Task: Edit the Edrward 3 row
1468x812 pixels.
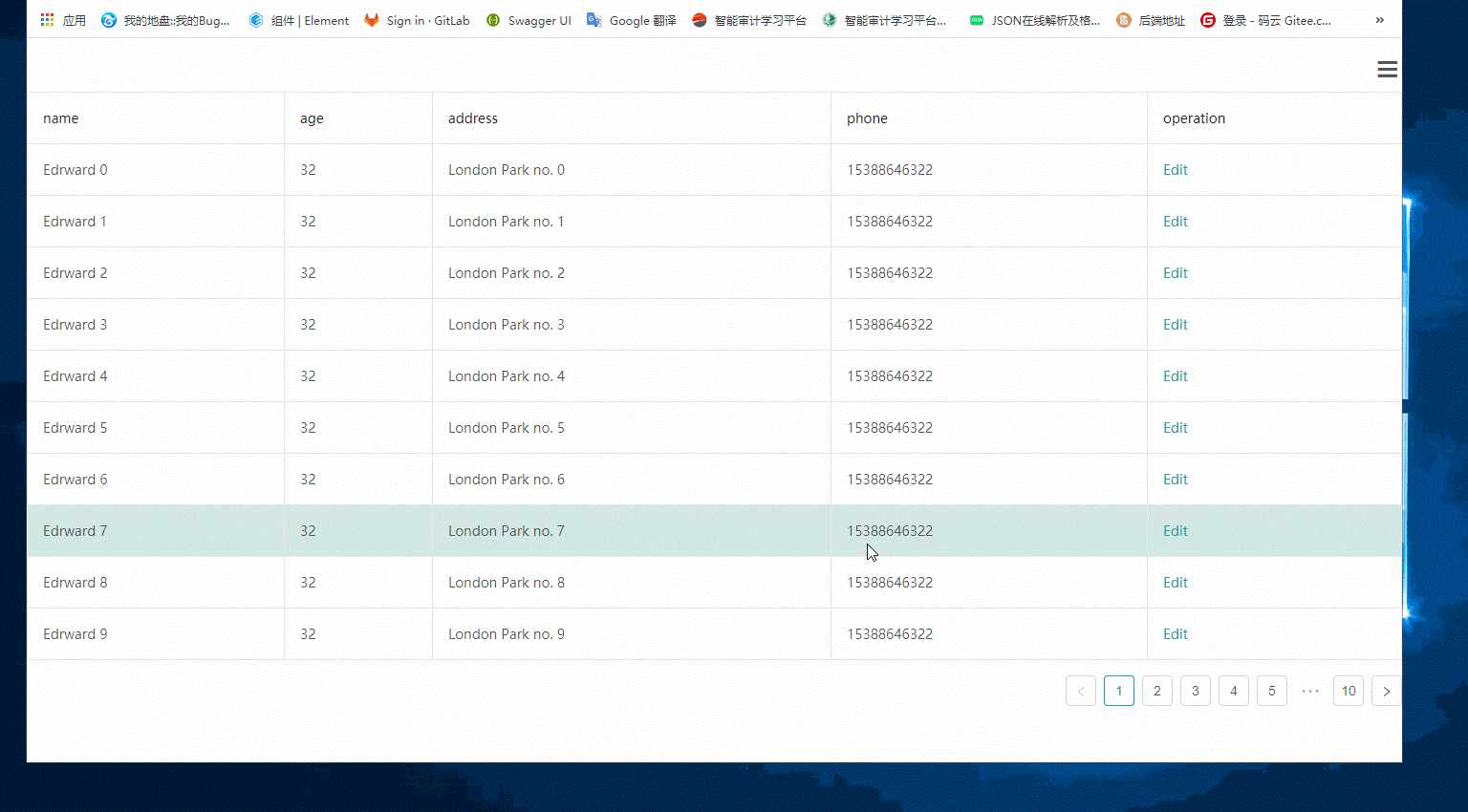Action: click(1176, 325)
